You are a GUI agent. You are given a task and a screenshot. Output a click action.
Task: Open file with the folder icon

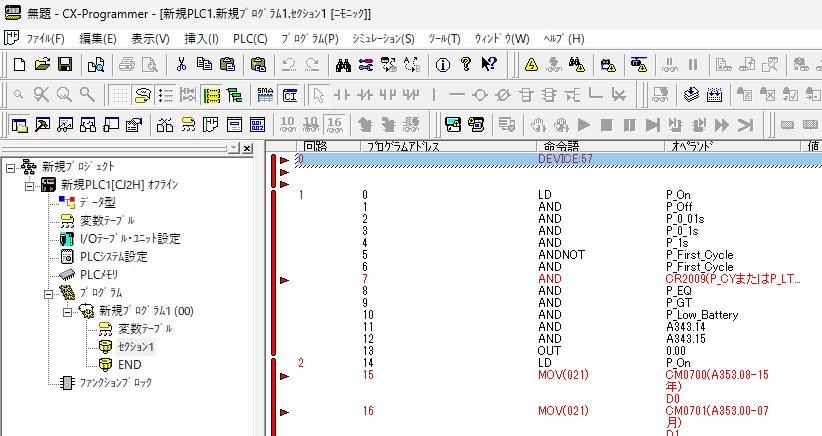42,64
